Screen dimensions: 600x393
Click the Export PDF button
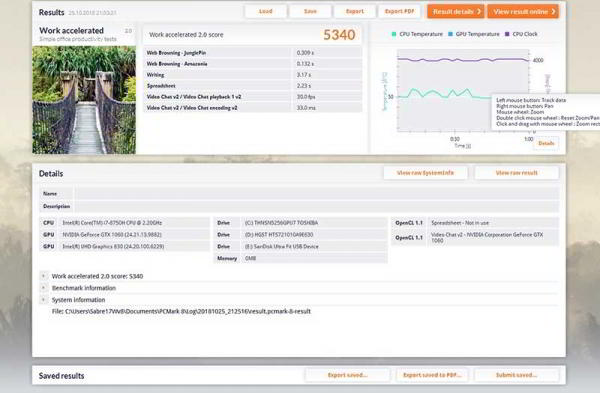click(x=399, y=11)
